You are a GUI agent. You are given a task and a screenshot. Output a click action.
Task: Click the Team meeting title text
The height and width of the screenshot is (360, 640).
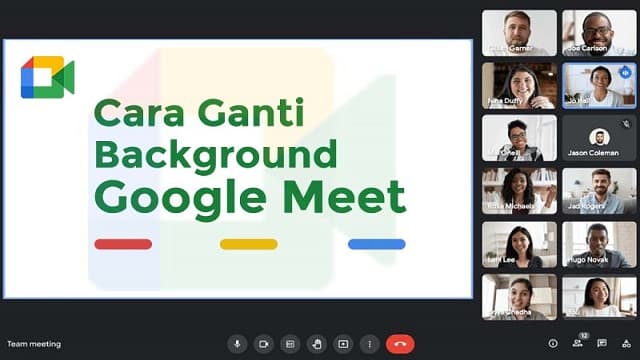coord(34,344)
